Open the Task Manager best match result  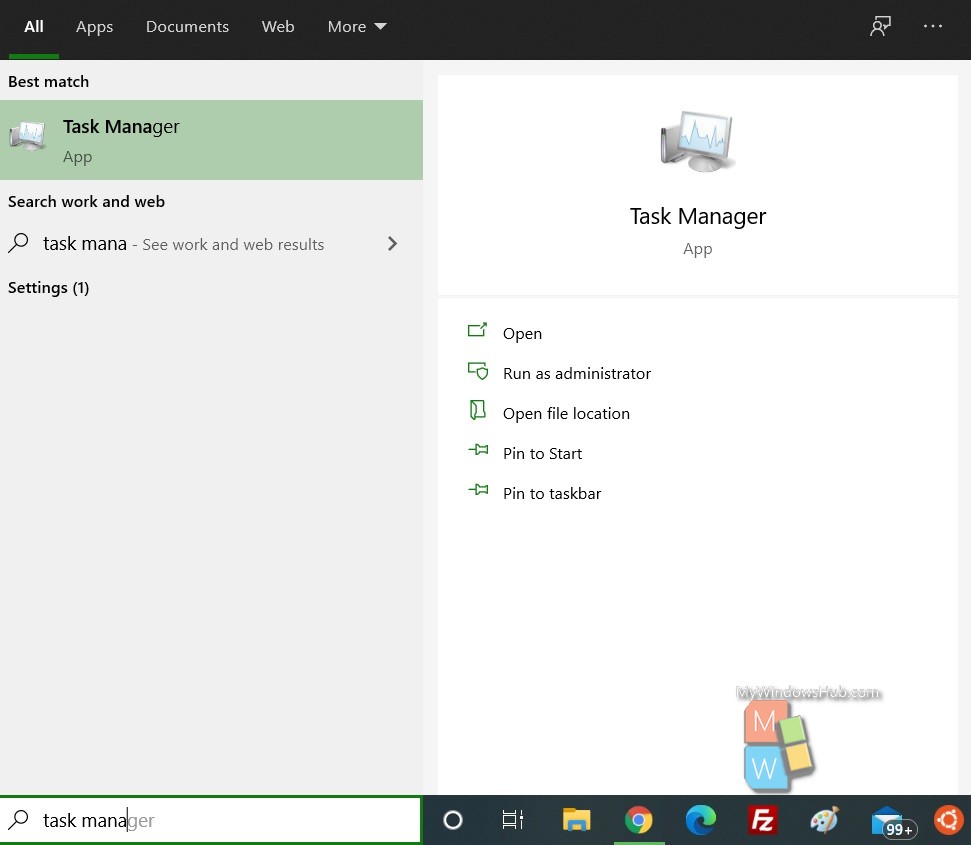(211, 140)
